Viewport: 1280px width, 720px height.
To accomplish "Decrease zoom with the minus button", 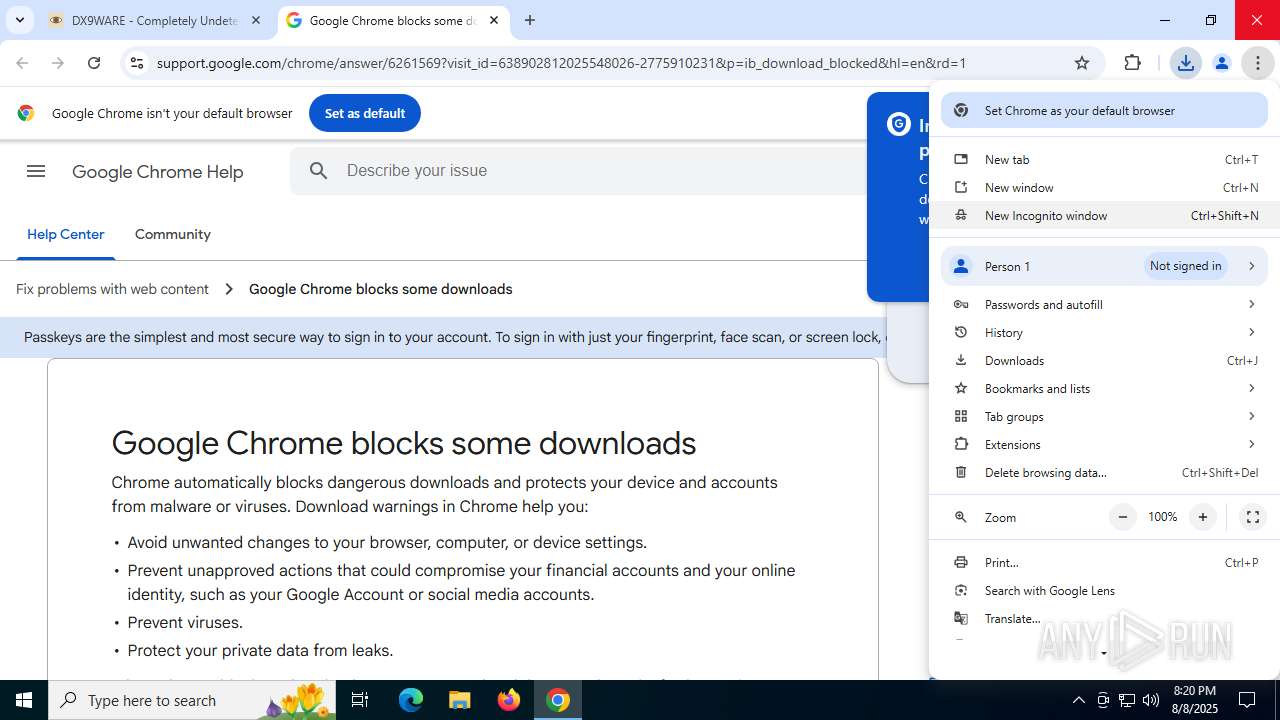I will pyautogui.click(x=1123, y=517).
